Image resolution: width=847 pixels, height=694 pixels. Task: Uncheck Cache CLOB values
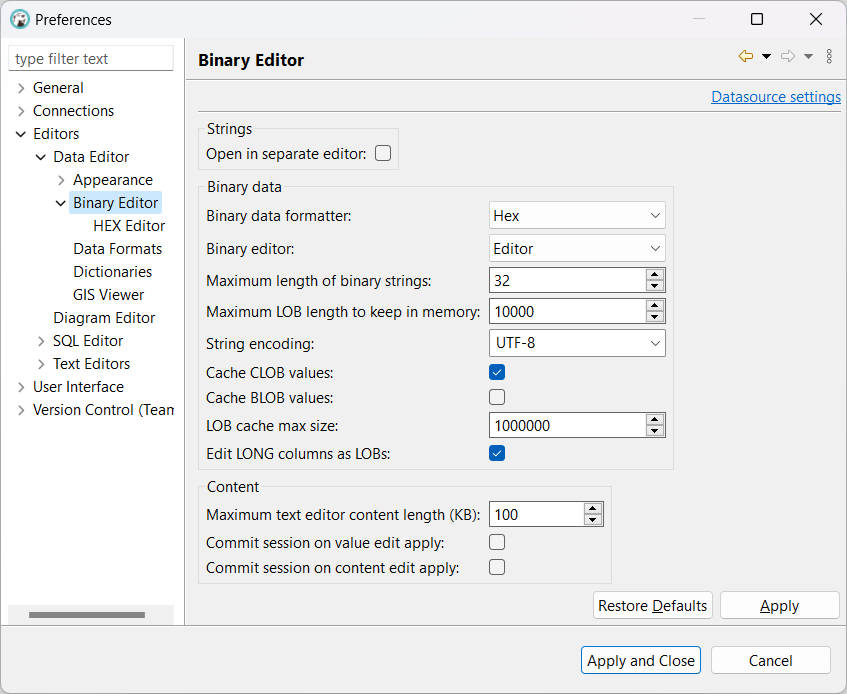497,372
